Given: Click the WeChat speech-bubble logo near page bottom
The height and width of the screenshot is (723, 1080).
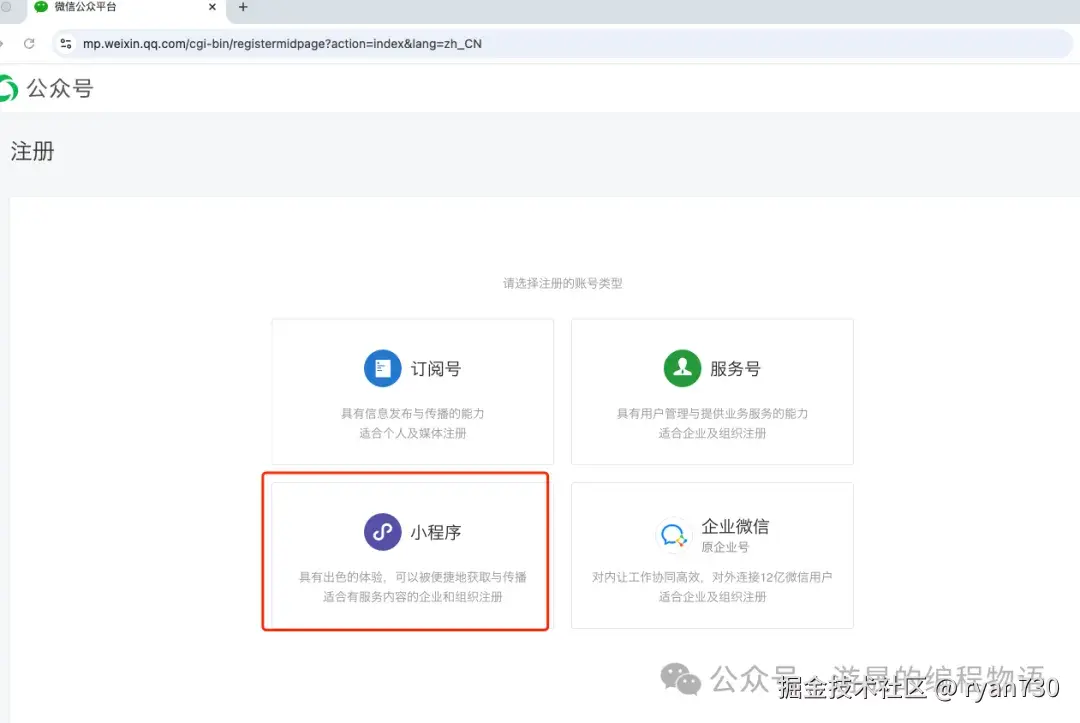Looking at the screenshot, I should point(682,680).
